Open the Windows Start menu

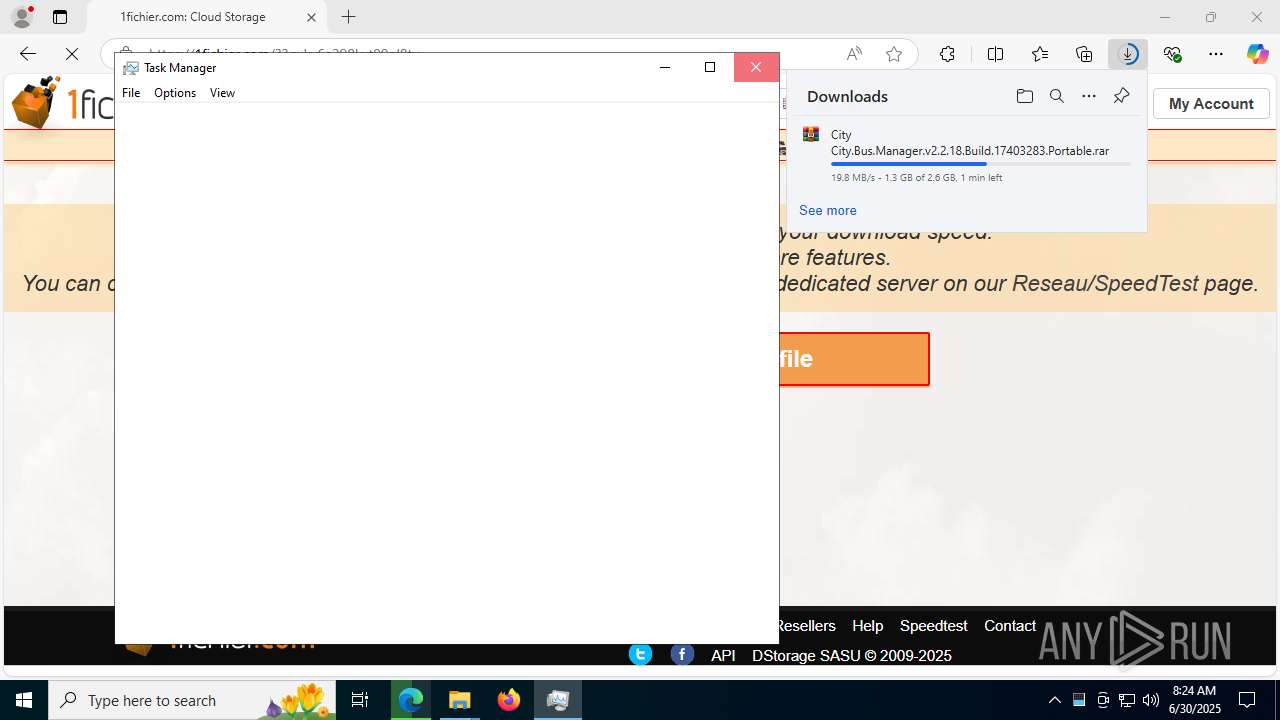(x=24, y=700)
